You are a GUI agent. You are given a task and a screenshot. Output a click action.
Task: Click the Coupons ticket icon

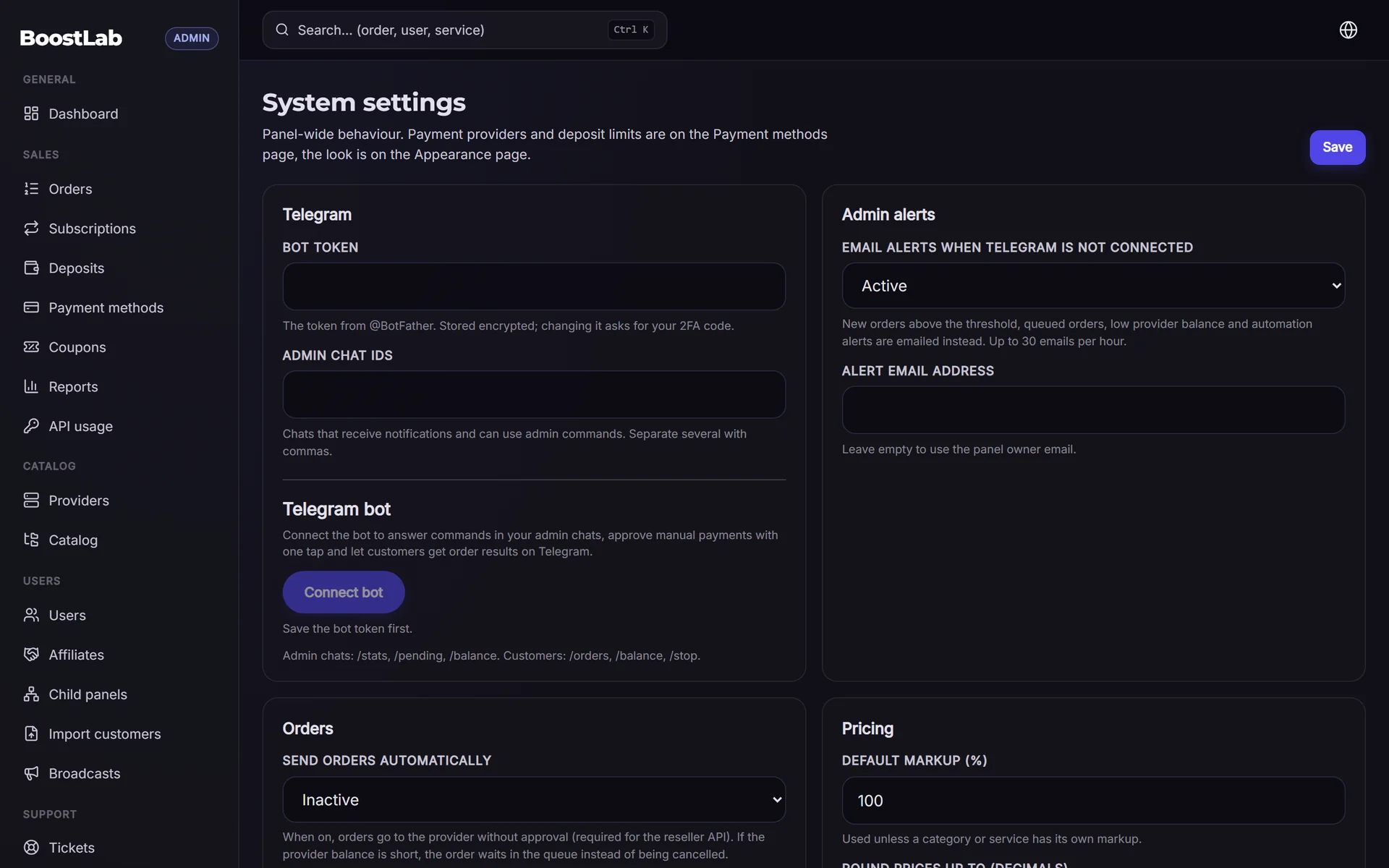tap(31, 347)
